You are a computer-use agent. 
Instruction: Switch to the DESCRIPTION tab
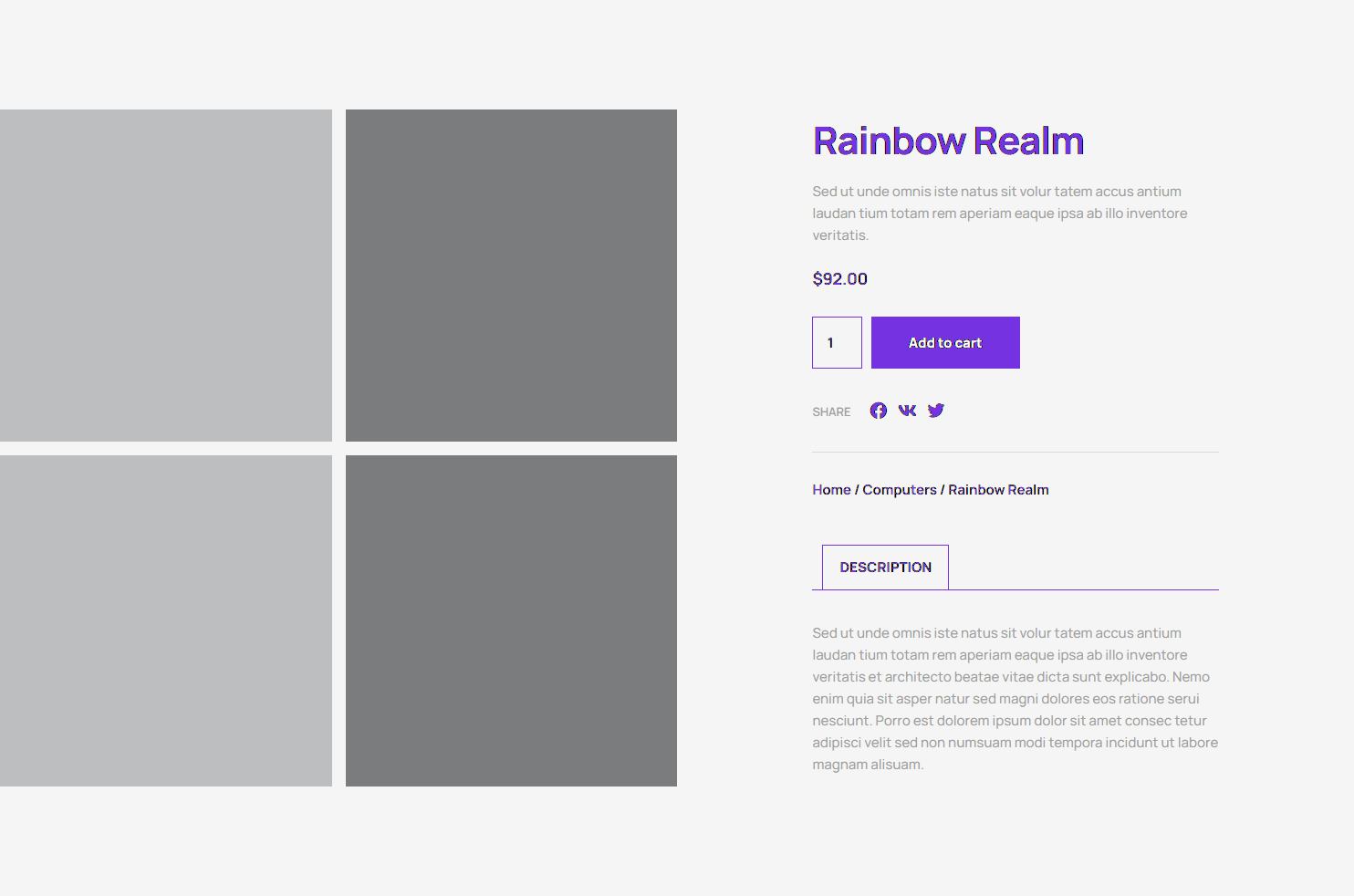tap(885, 568)
